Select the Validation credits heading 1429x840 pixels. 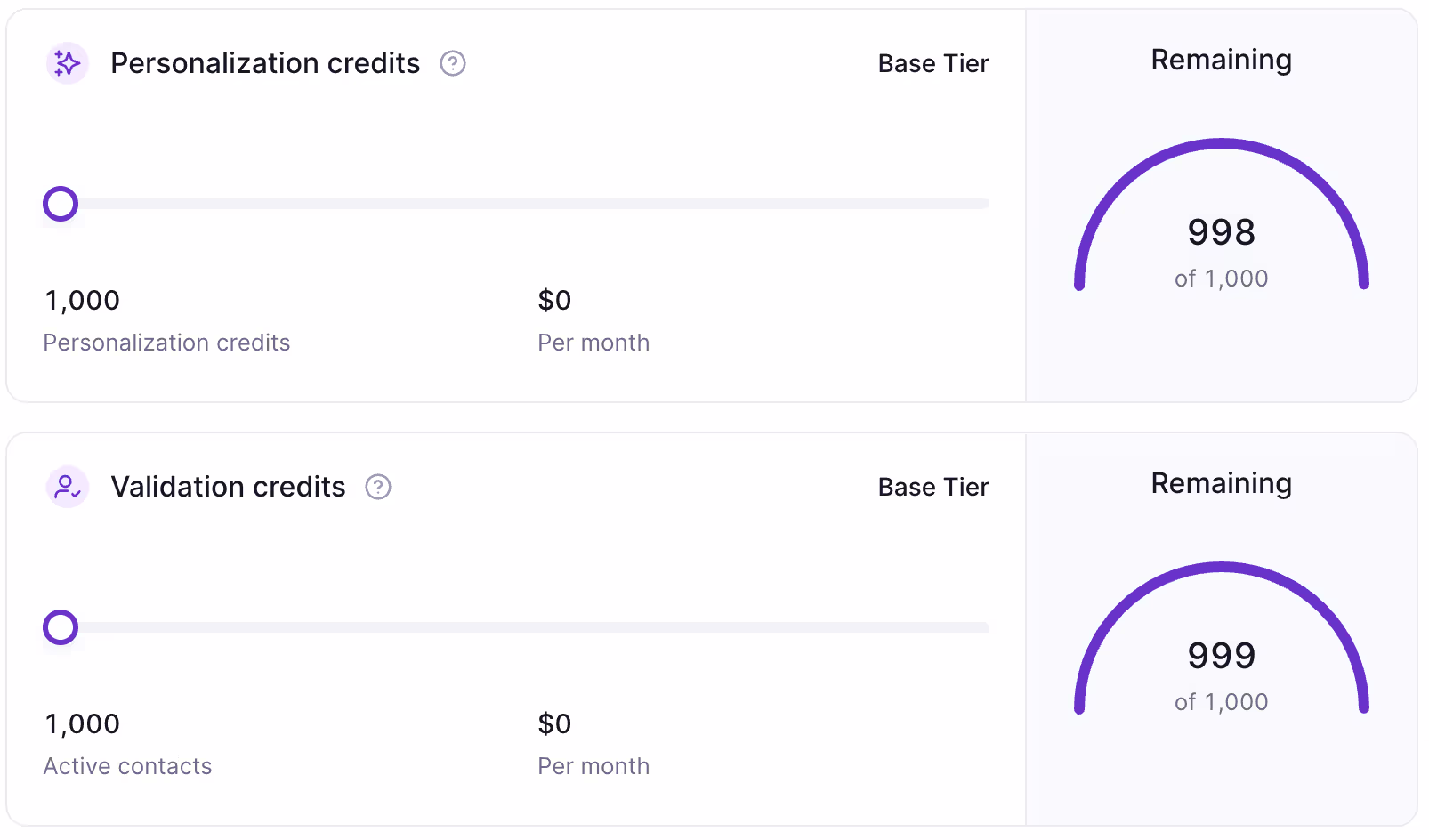[228, 487]
